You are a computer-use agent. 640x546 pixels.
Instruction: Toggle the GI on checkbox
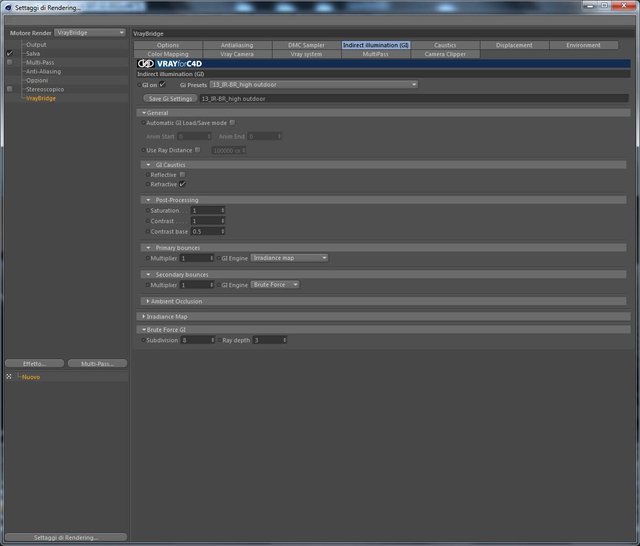tap(163, 84)
